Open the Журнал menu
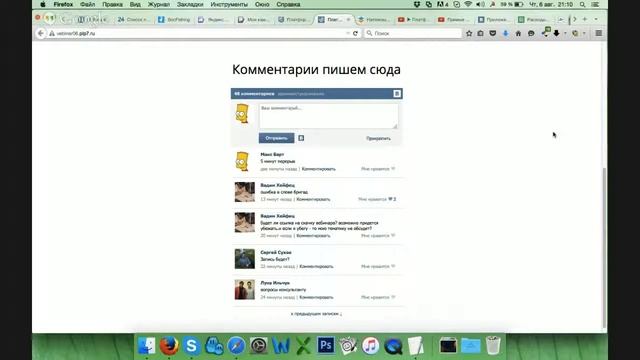Screen dimensions: 640x360 tap(159, 4)
